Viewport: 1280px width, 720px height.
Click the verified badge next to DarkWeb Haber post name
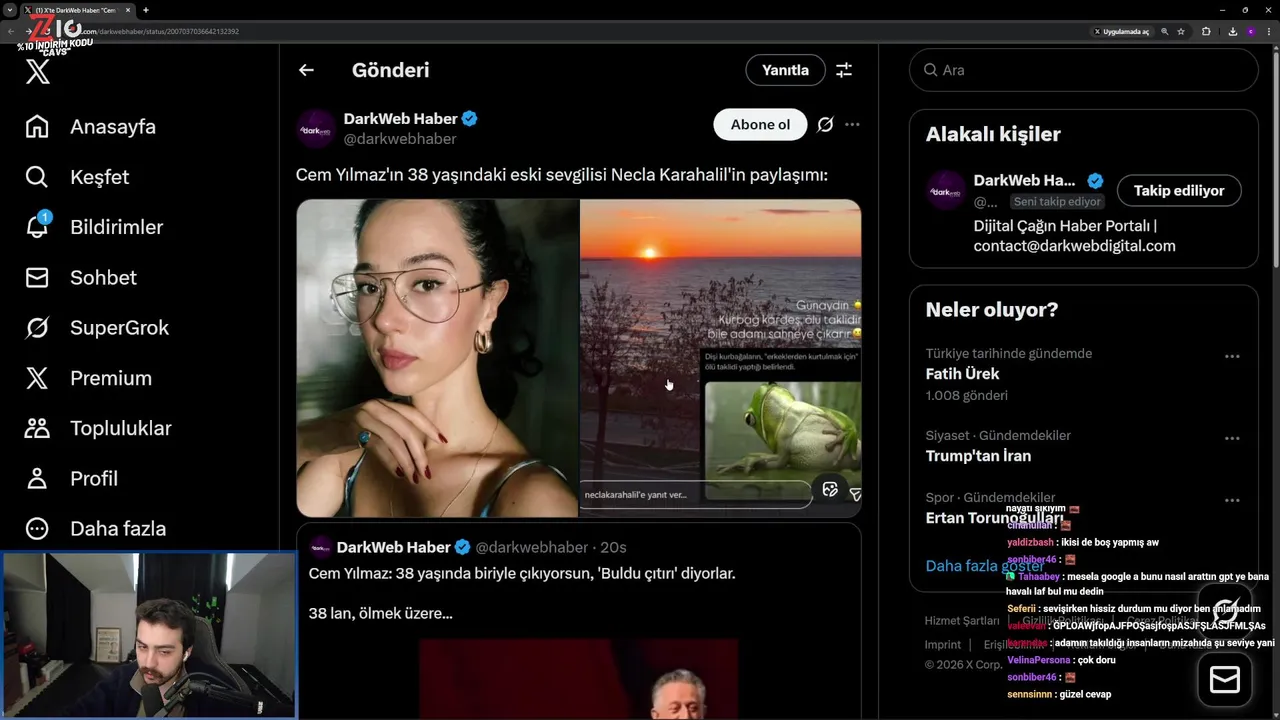point(469,118)
